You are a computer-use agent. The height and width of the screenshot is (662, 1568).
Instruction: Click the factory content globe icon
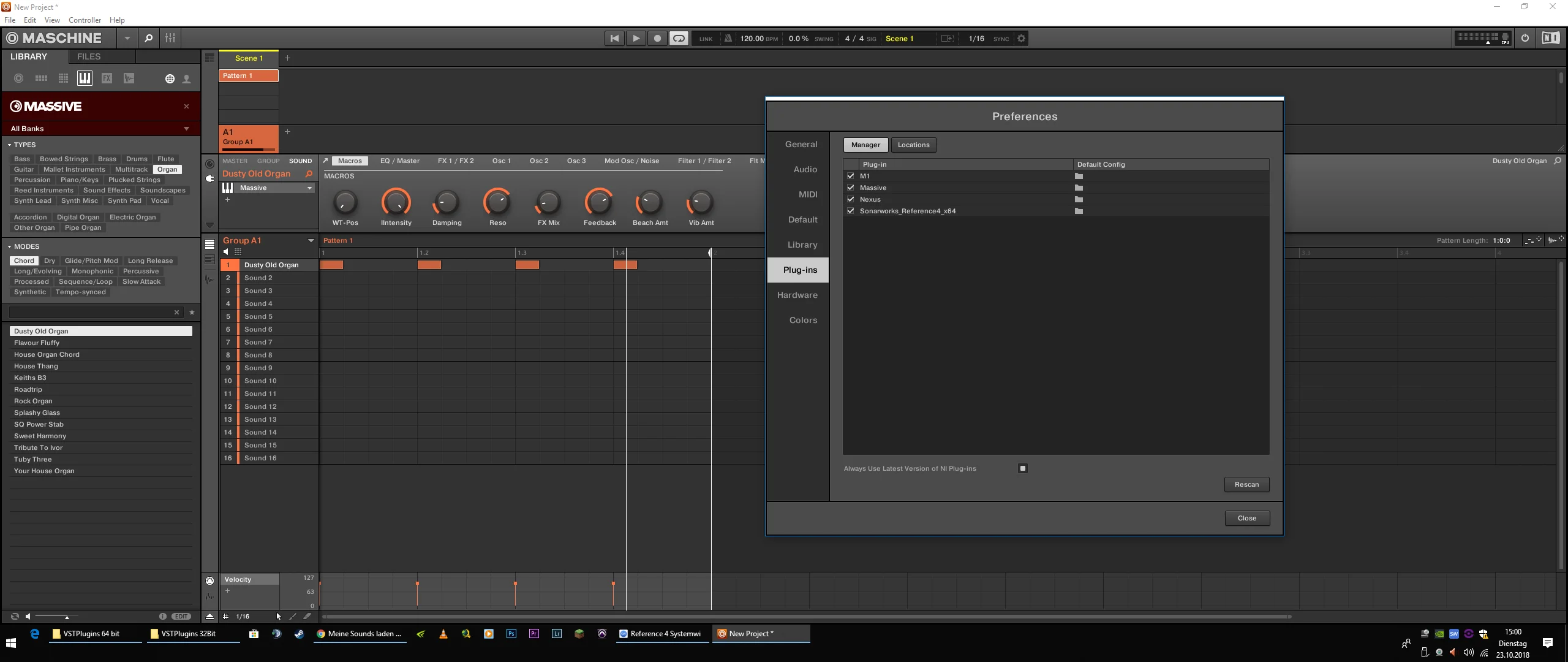pyautogui.click(x=170, y=79)
